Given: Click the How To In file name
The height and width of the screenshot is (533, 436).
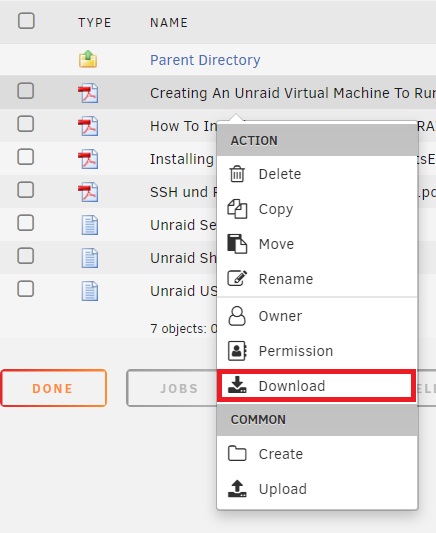Looking at the screenshot, I should [x=184, y=126].
